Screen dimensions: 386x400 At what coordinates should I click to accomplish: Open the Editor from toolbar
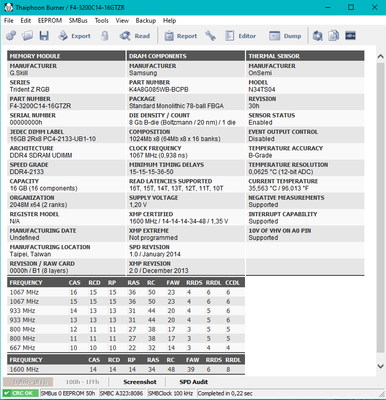point(240,36)
